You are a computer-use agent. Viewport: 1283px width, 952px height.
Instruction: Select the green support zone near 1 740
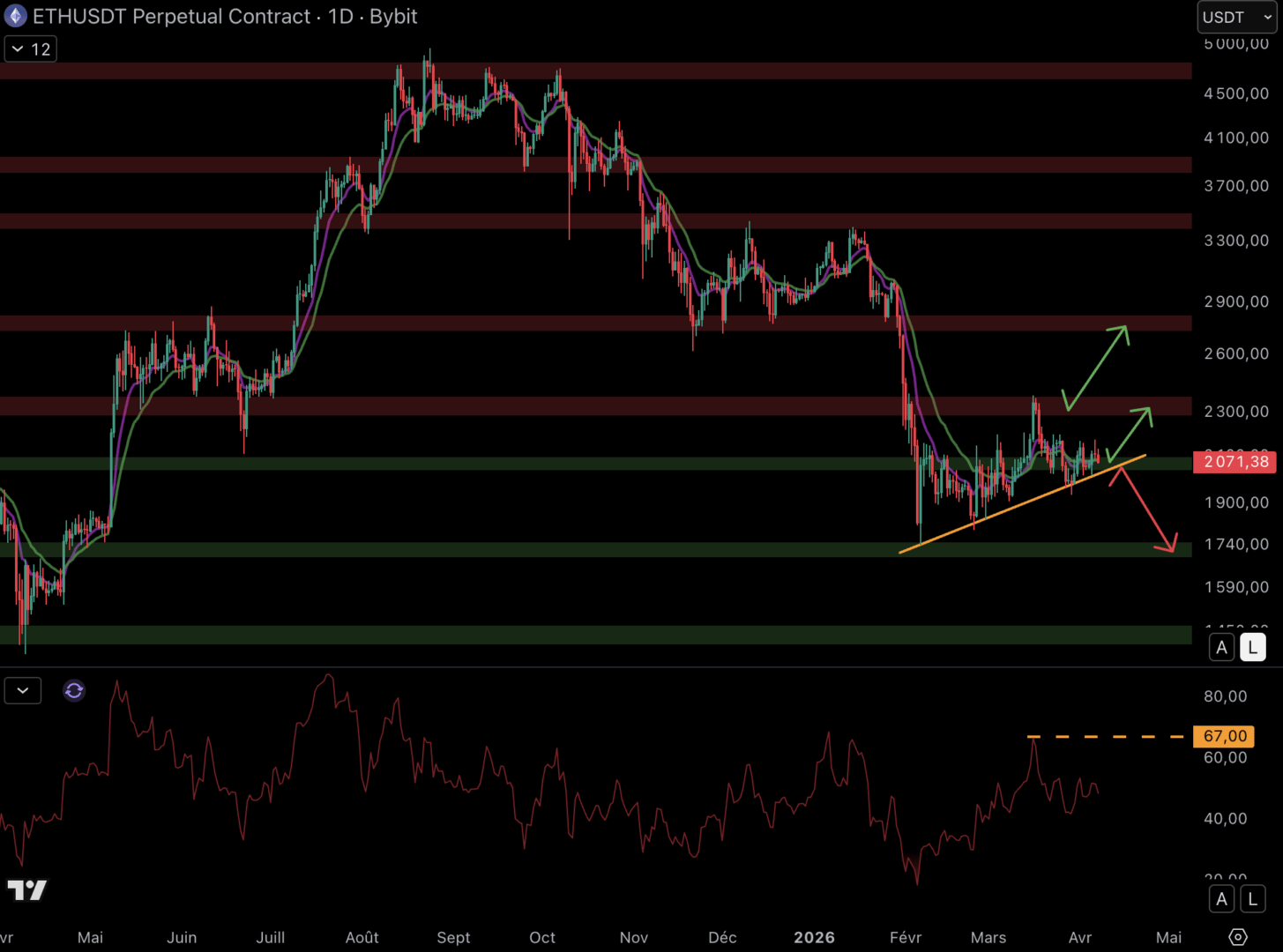pyautogui.click(x=529, y=549)
